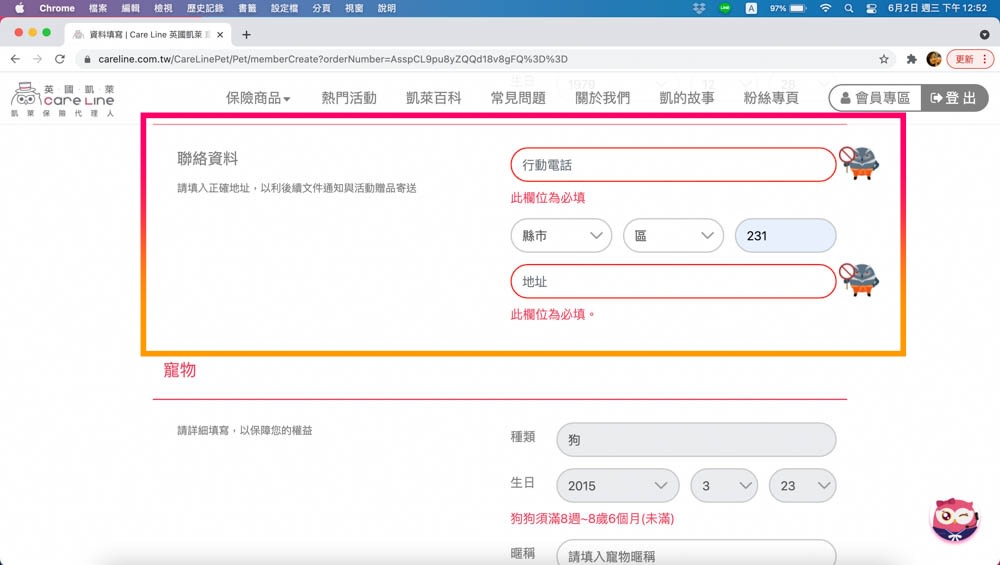
Task: Expand the 縣市 dropdown
Action: tap(561, 235)
